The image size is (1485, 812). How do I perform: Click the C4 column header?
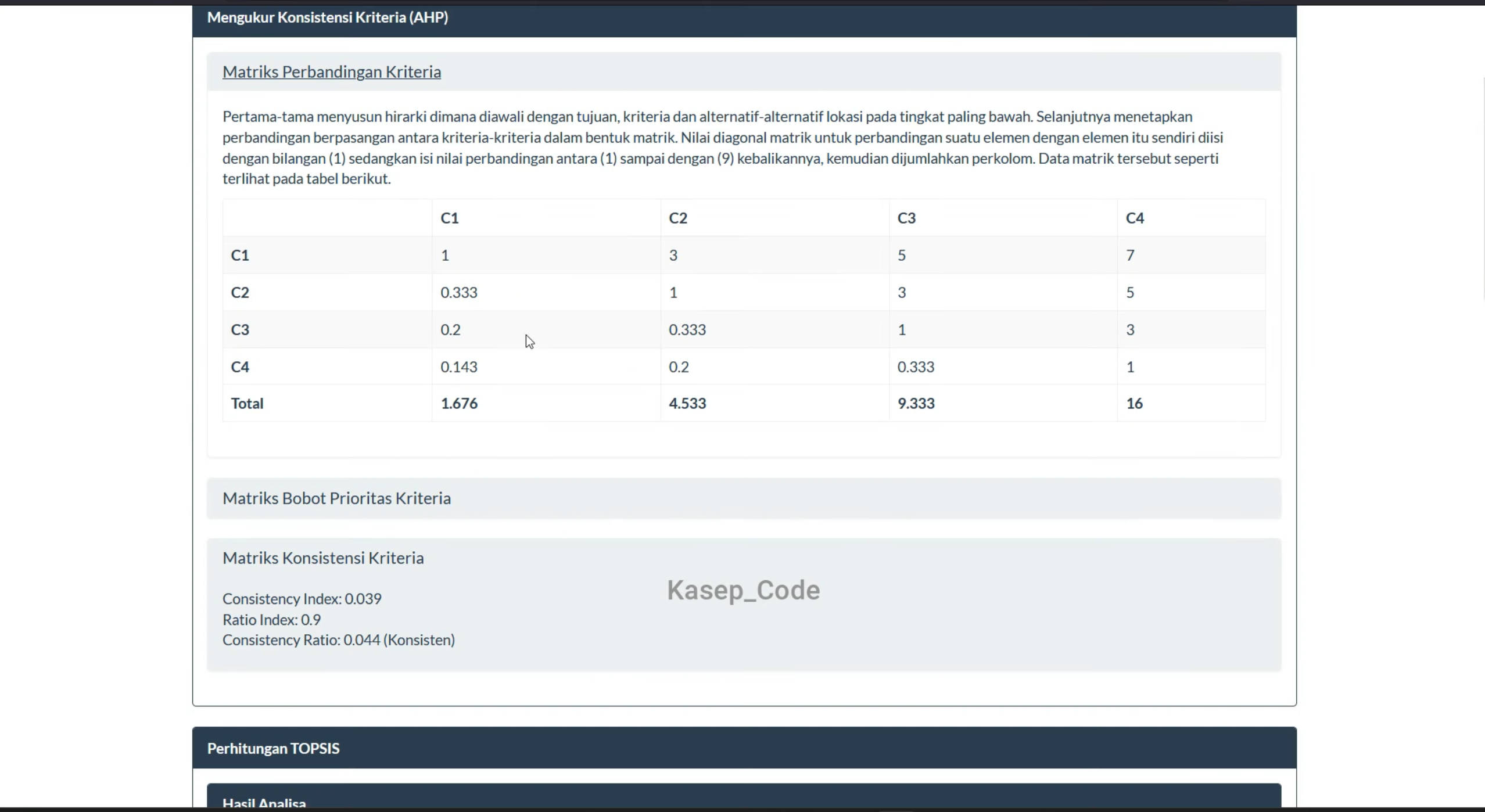pos(1135,218)
